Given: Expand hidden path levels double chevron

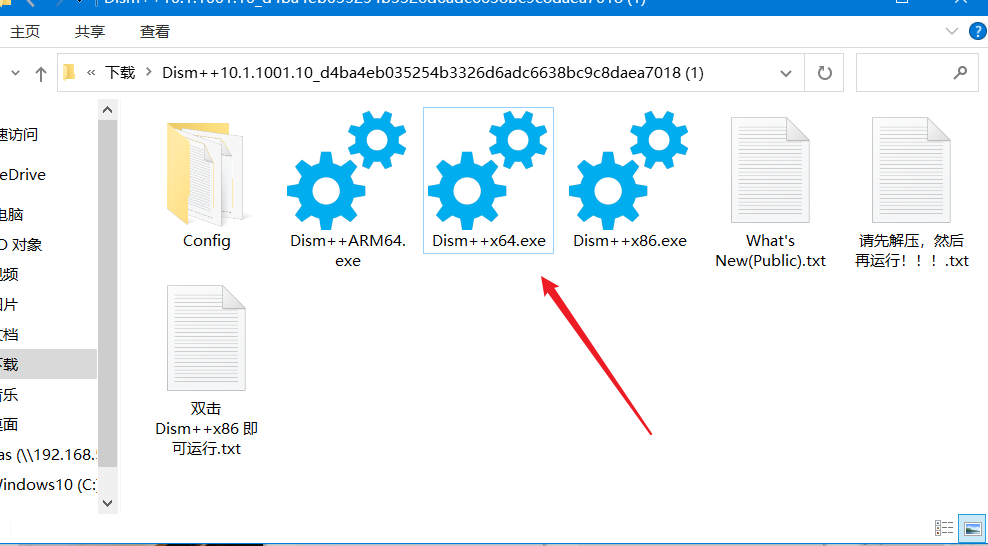Looking at the screenshot, I should 91,72.
